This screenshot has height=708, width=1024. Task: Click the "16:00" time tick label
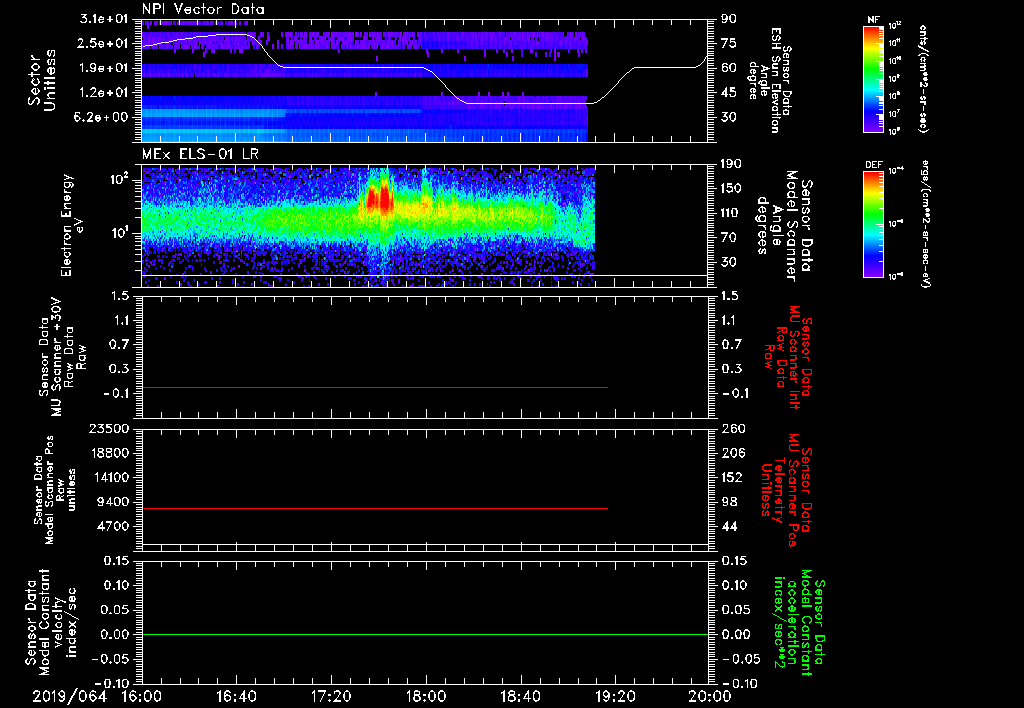(142, 696)
